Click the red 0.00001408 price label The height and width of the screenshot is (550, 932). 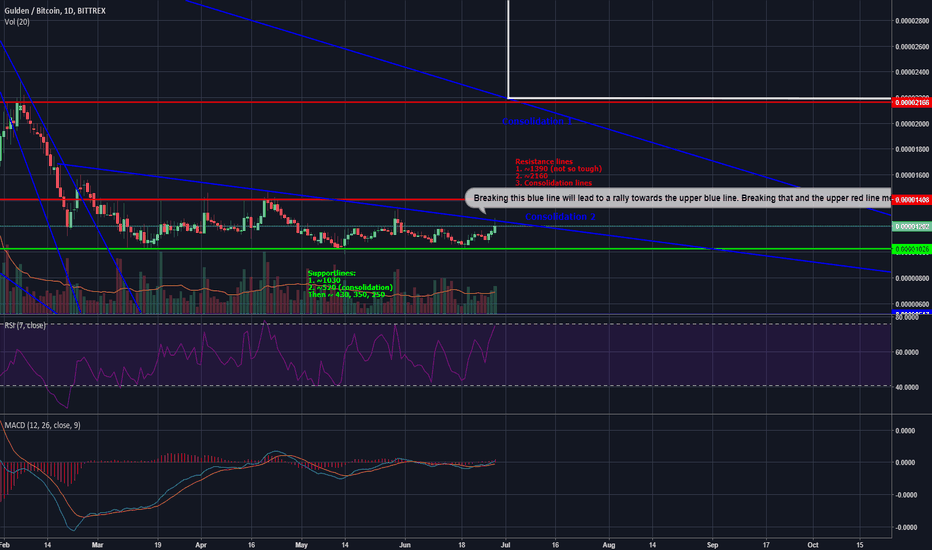click(x=911, y=200)
